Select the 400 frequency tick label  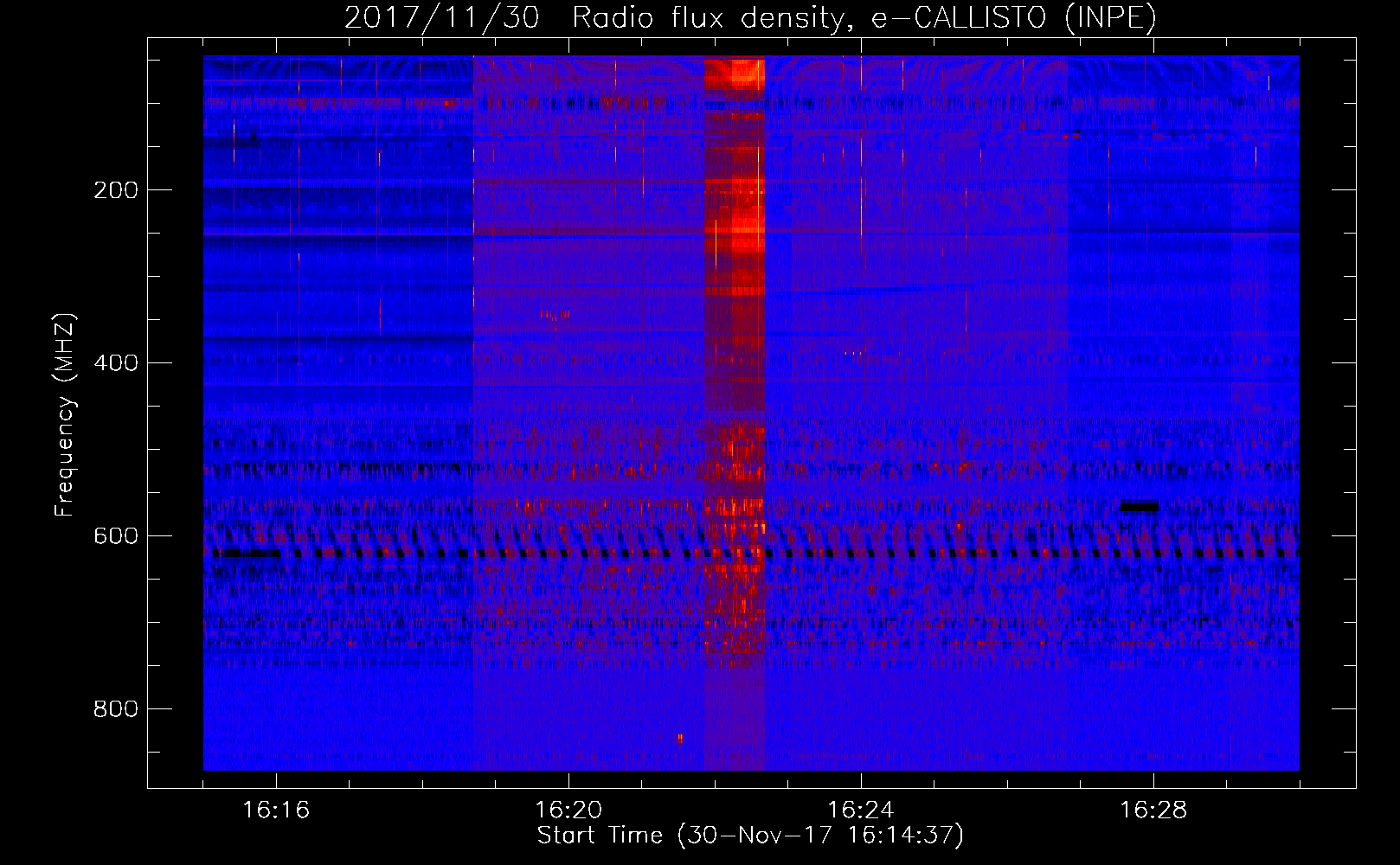pyautogui.click(x=116, y=363)
